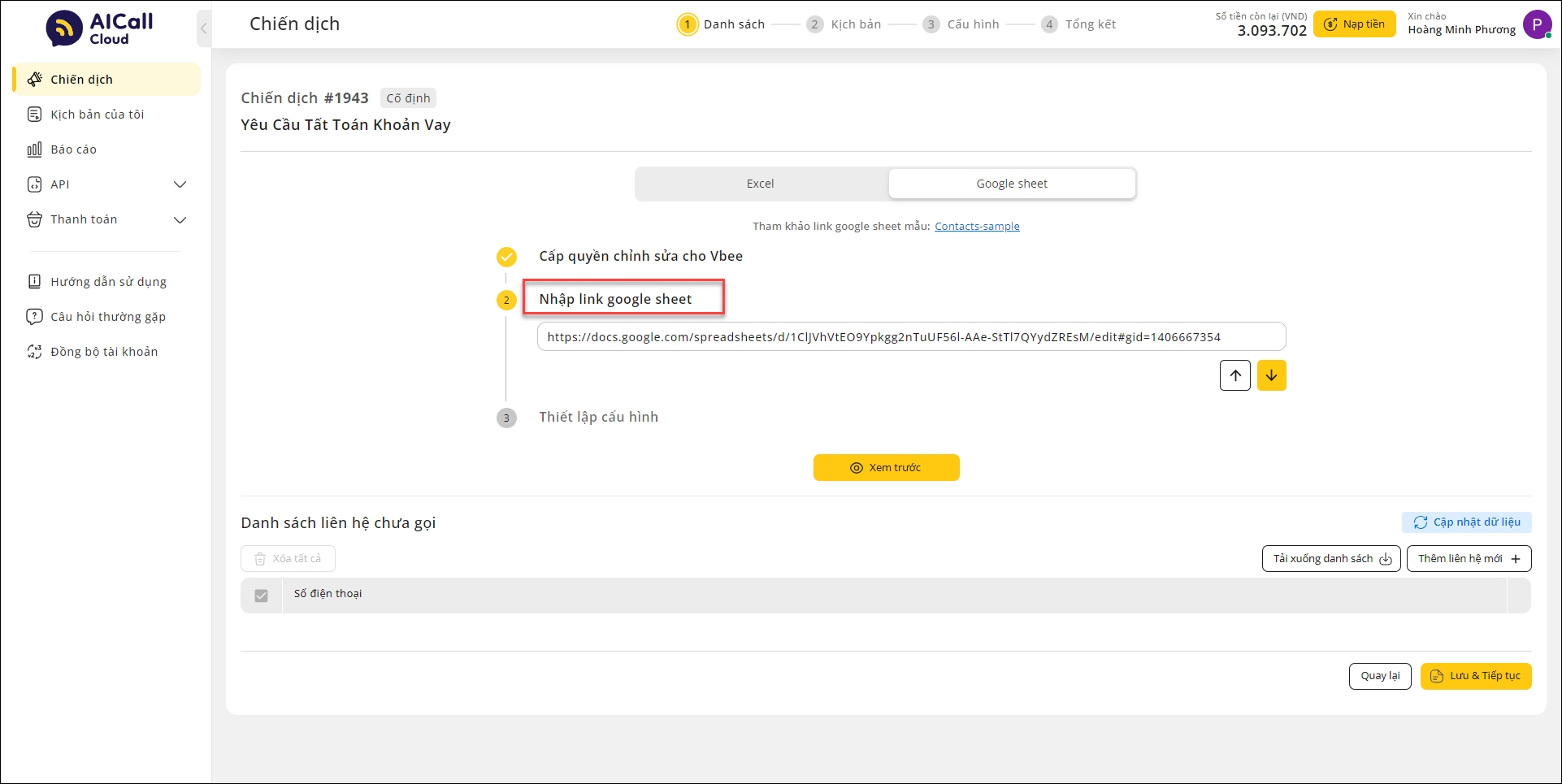Expand the API menu chevron
Screen dimensions: 1562x784
(180, 184)
